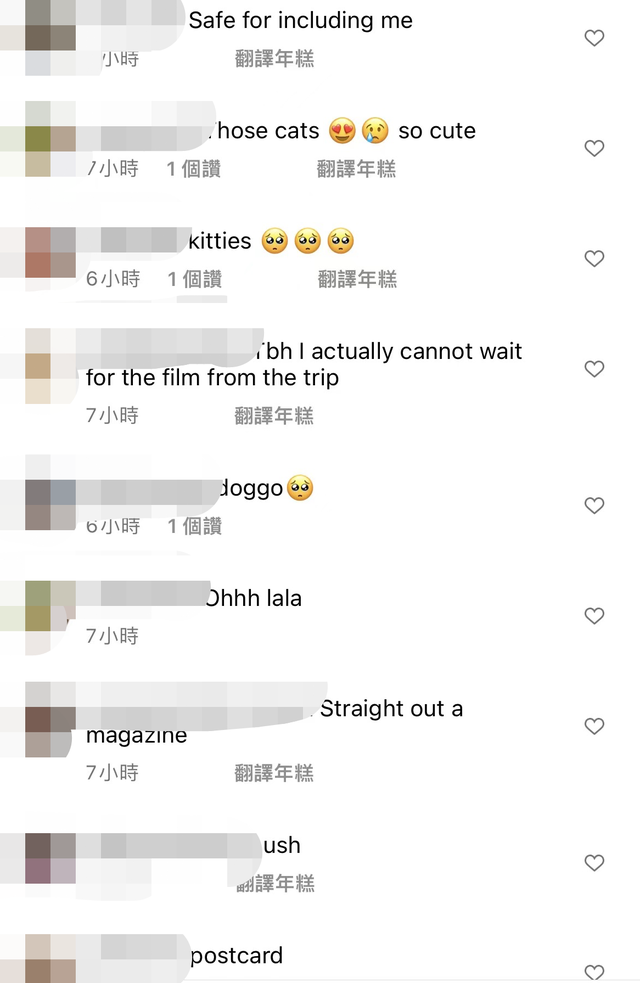View the 1 個讚 likes on the cats comment
The height and width of the screenshot is (983, 640).
point(194,169)
